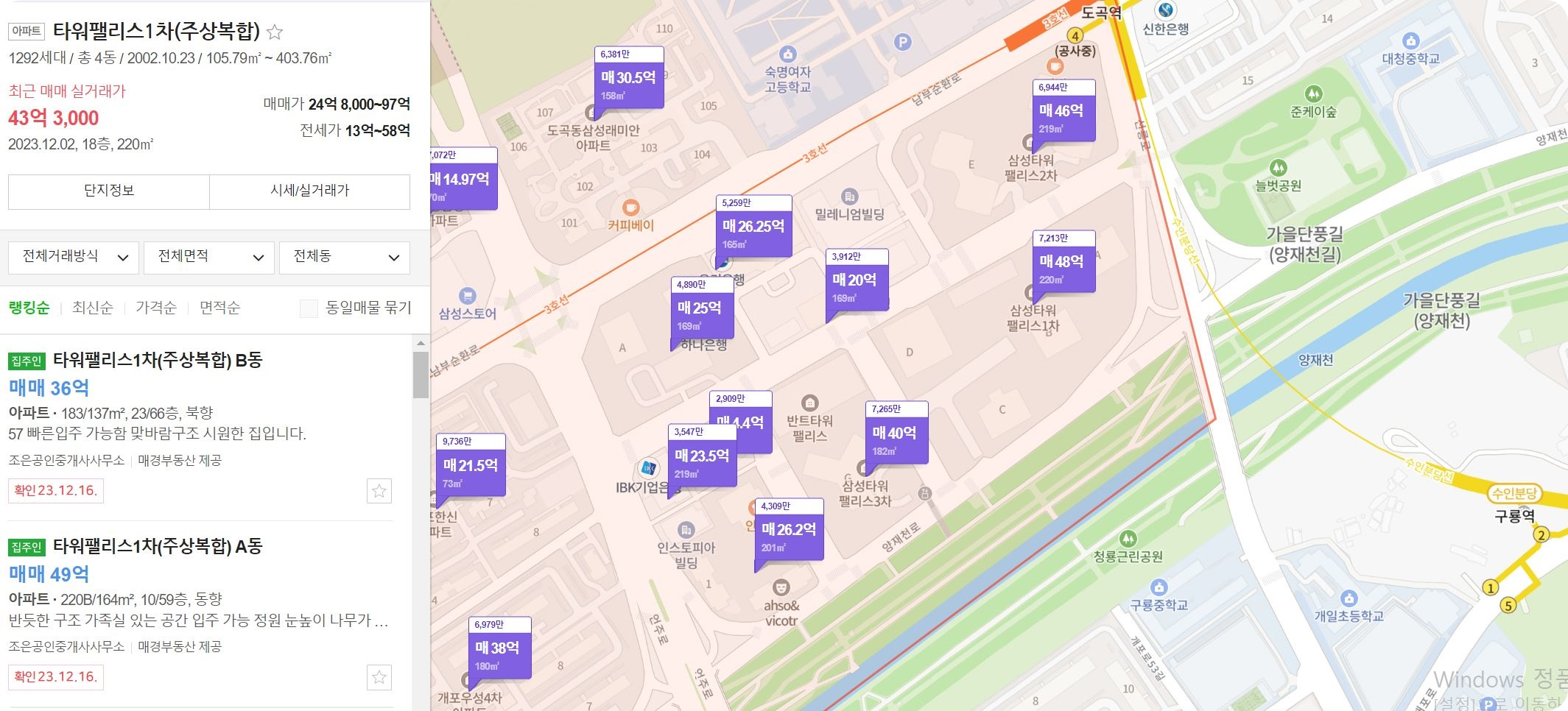Click 매 23.5억 219㎡ map marker

[x=703, y=456]
